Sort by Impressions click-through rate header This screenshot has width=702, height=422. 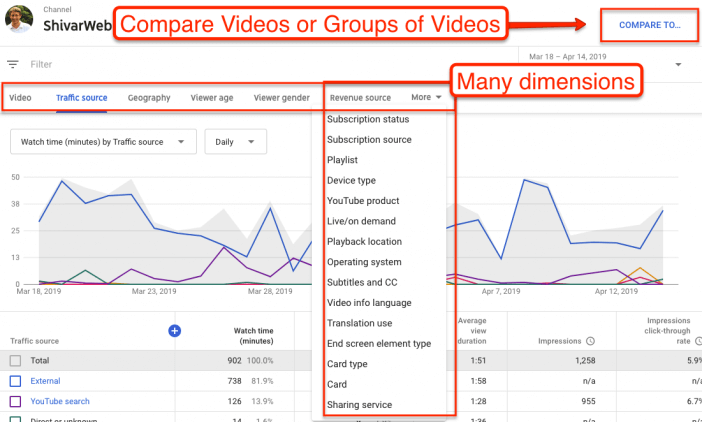tap(668, 331)
